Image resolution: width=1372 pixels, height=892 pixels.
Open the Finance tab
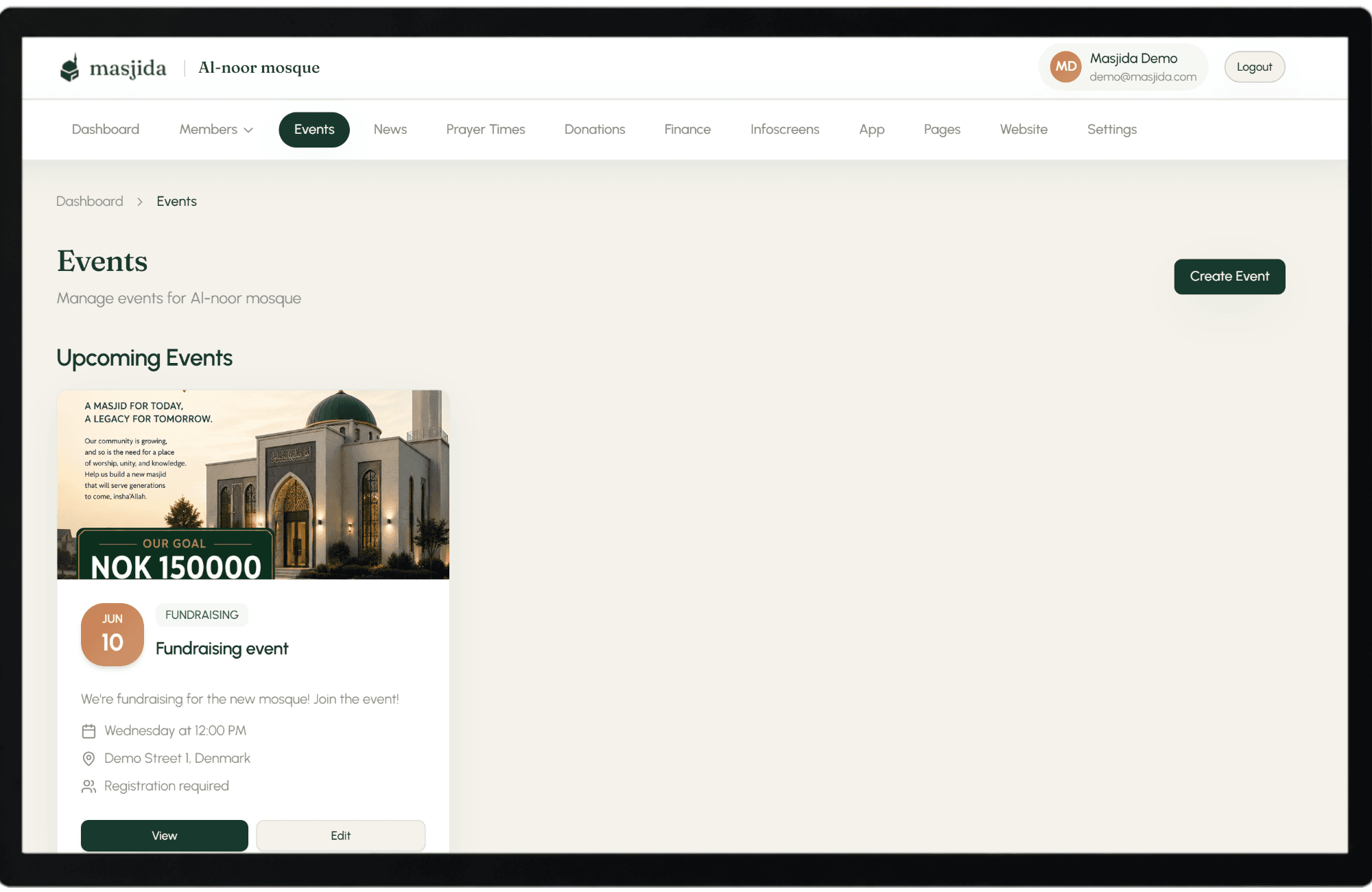[x=687, y=130]
